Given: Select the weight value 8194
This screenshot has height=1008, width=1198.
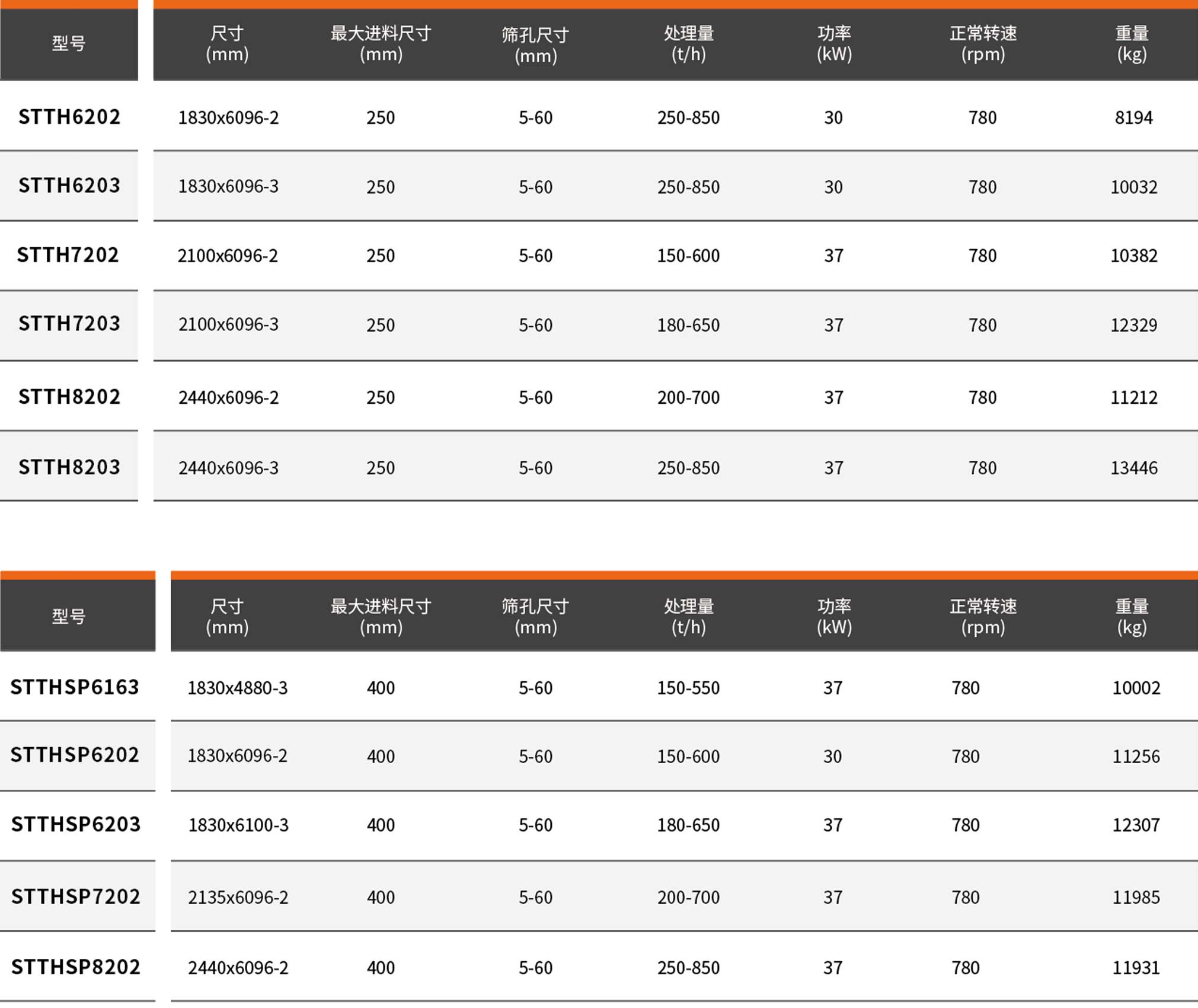Looking at the screenshot, I should point(1133,117).
